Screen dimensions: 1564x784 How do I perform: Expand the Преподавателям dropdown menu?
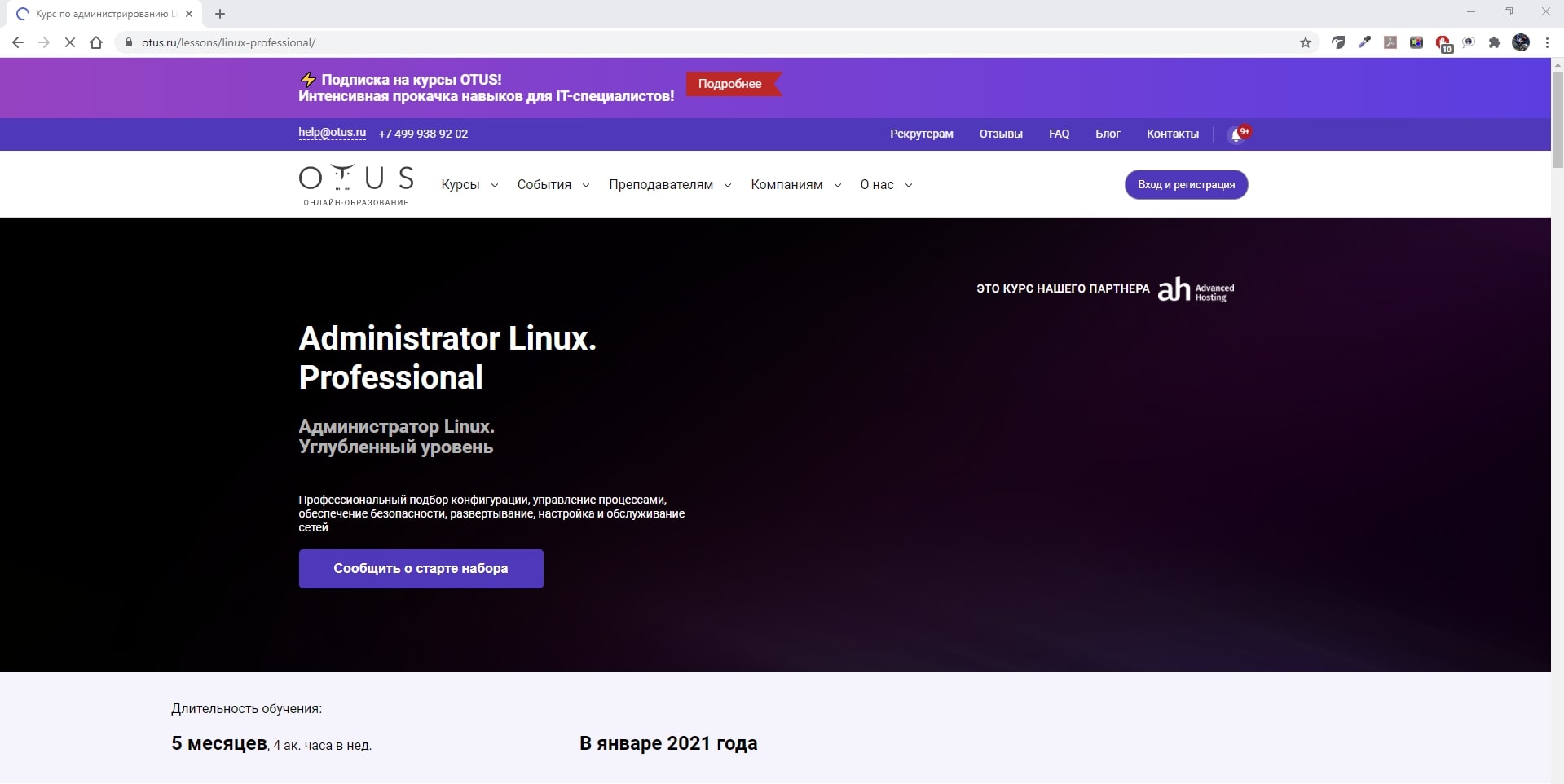(x=670, y=185)
